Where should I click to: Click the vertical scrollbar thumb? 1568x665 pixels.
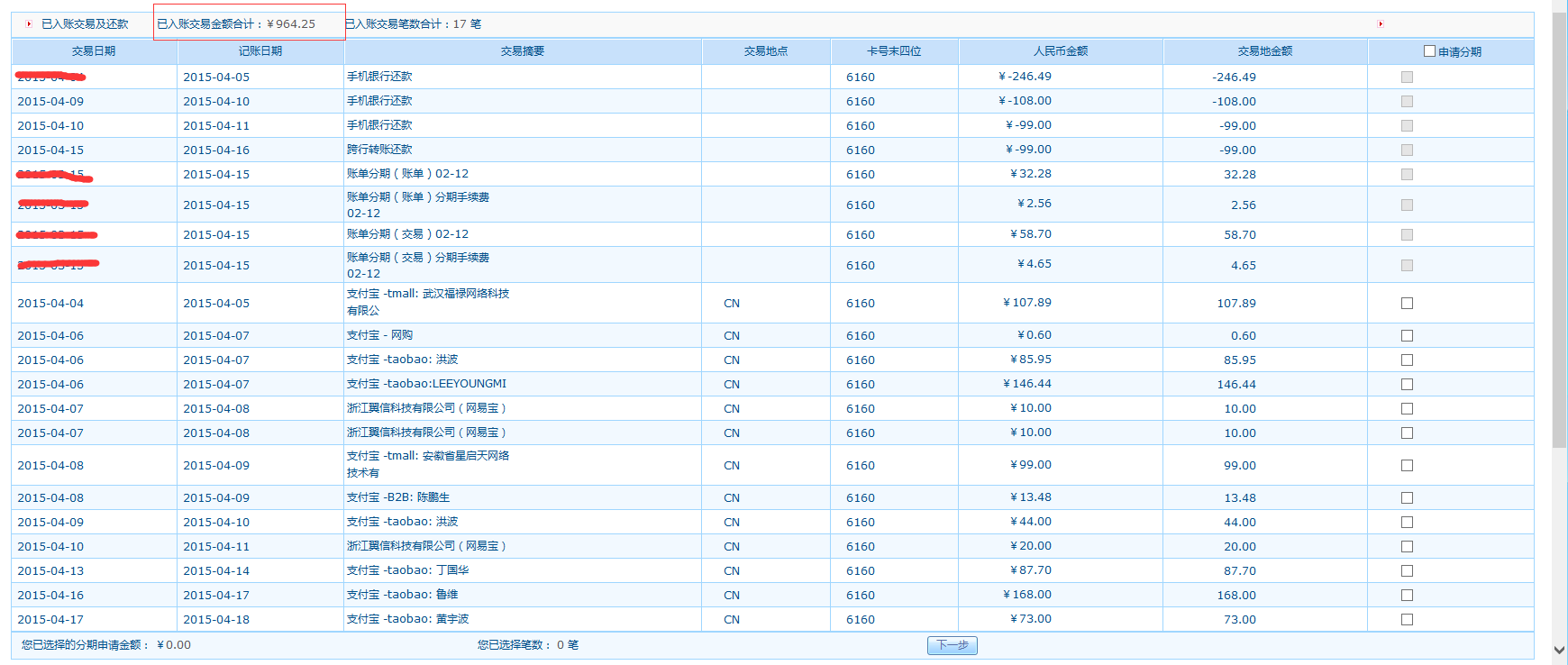pyautogui.click(x=1560, y=230)
